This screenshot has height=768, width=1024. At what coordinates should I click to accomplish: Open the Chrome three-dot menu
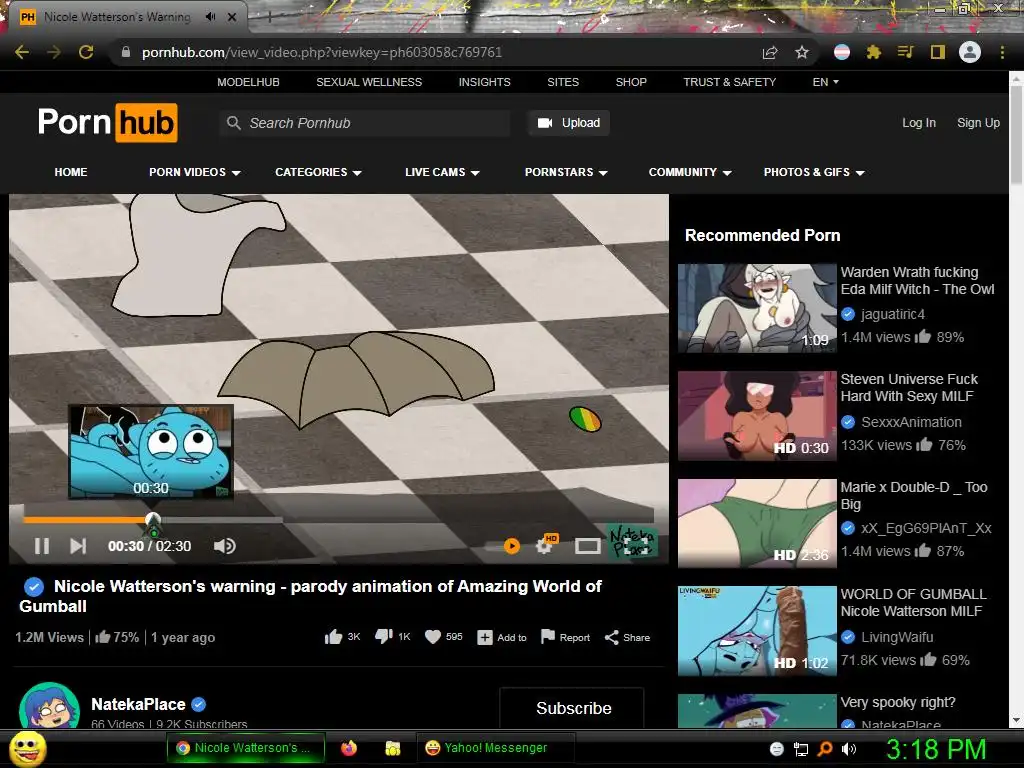click(x=1002, y=52)
